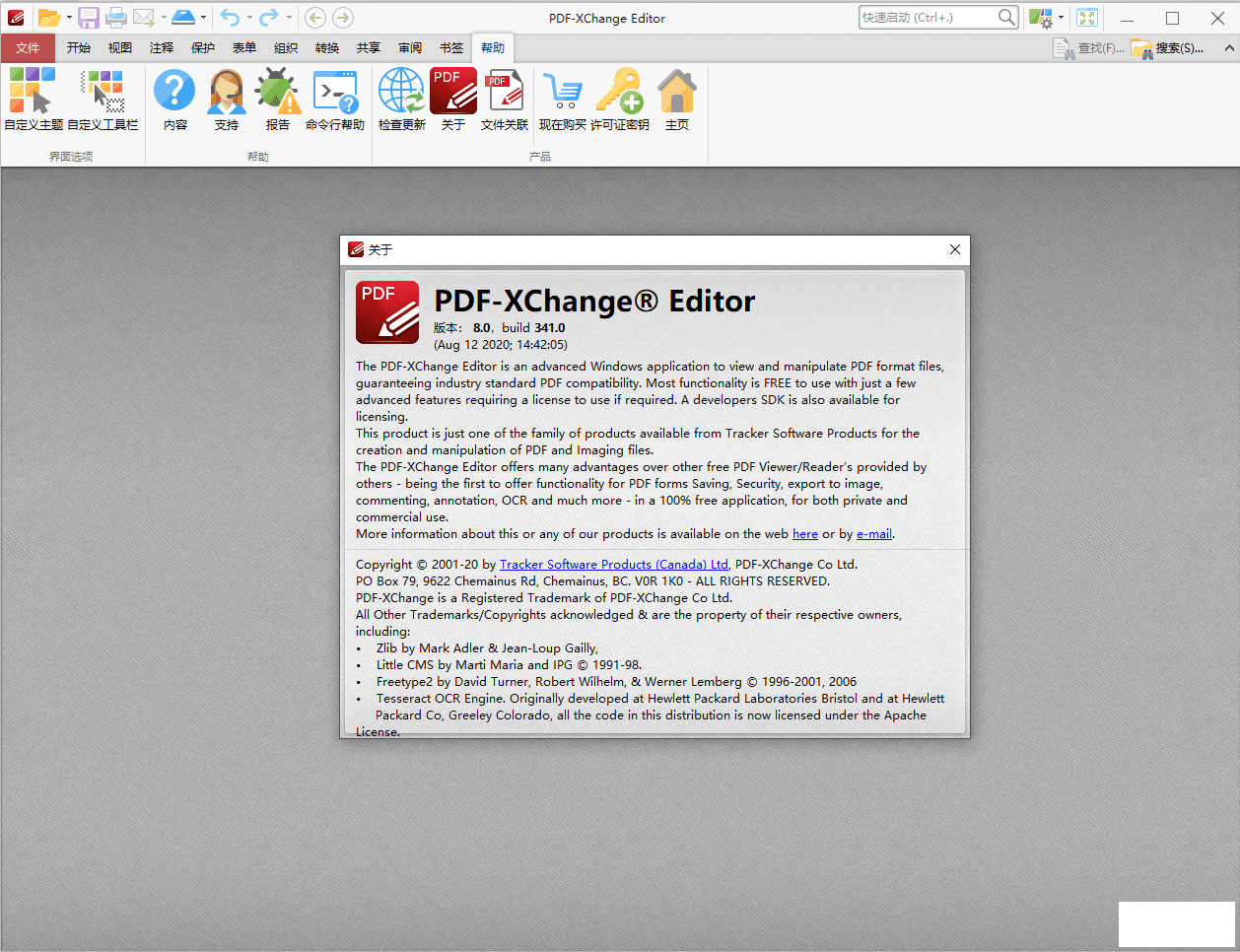Click the 快速启动 quick launch search field

click(938, 18)
